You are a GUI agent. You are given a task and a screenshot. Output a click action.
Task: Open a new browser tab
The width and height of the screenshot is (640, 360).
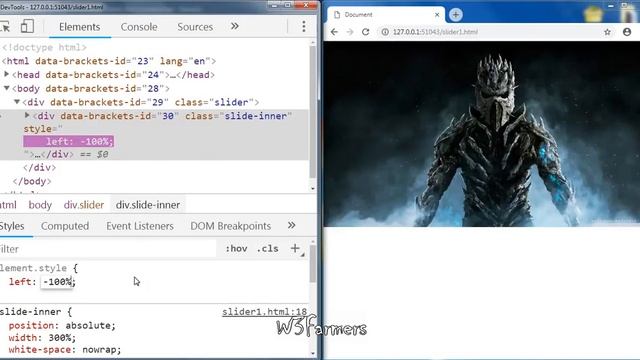pos(456,15)
